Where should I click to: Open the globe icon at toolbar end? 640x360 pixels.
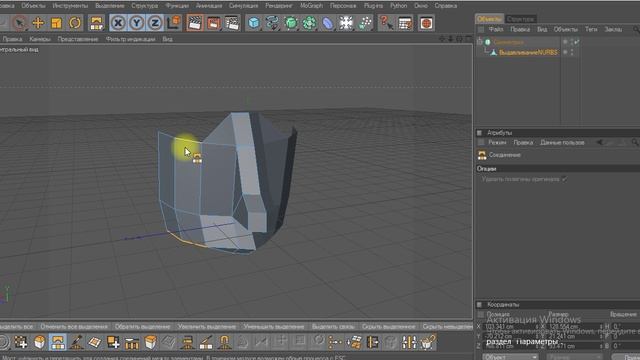tap(426, 23)
